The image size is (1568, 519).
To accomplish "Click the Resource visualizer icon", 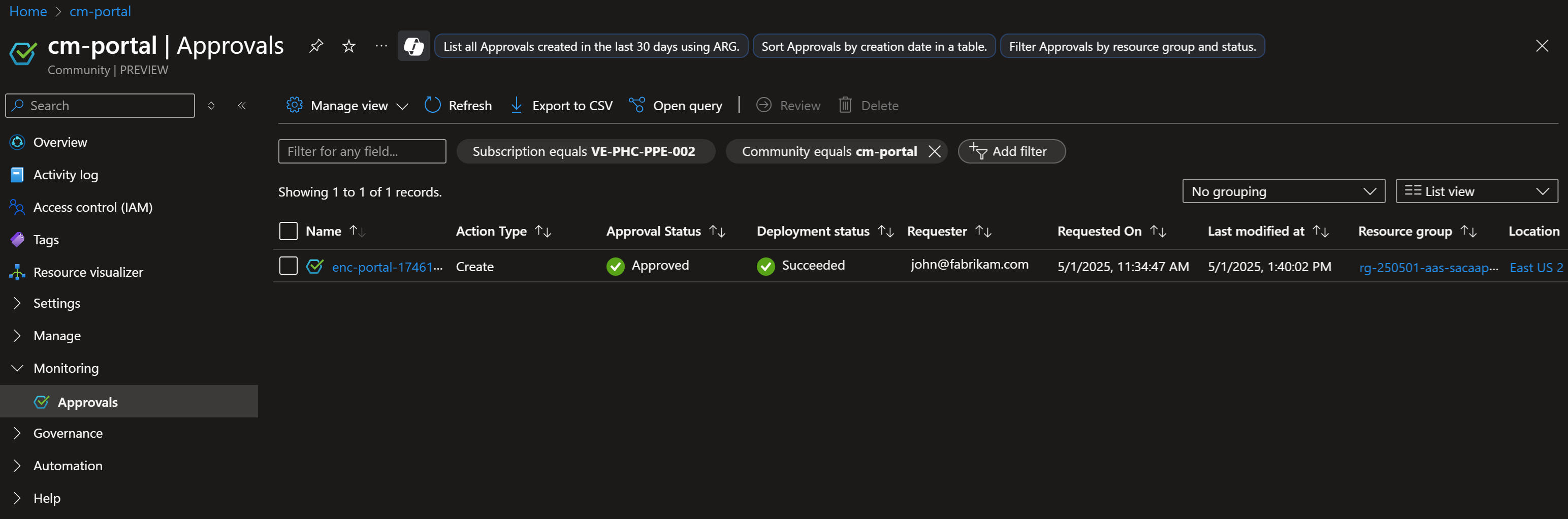I will click(x=17, y=273).
